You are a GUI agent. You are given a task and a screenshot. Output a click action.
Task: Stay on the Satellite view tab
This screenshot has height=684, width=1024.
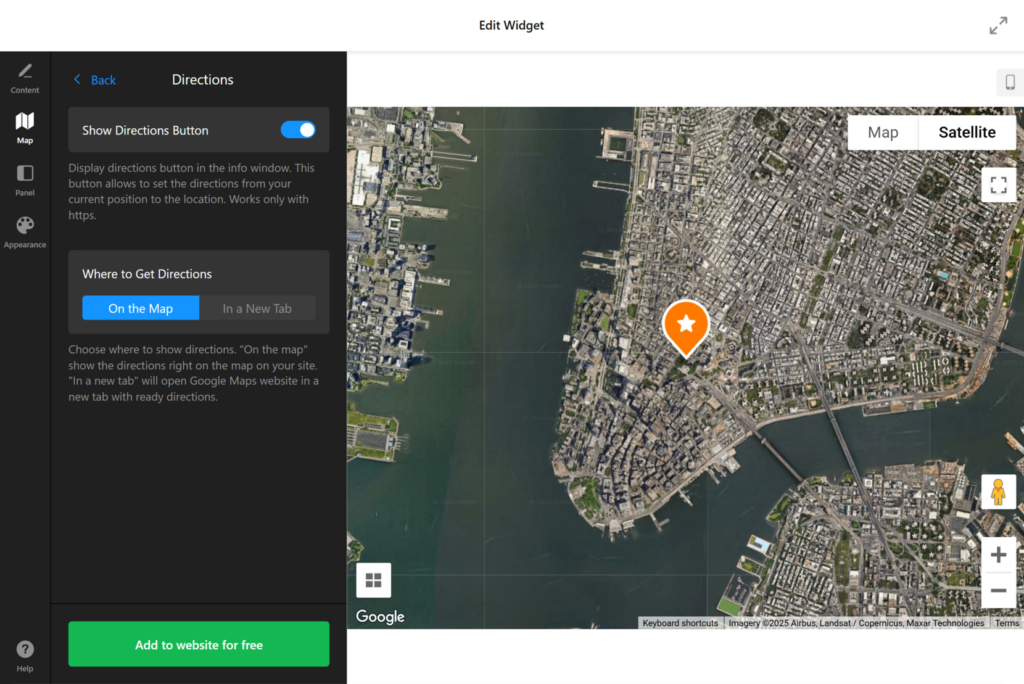pos(966,131)
